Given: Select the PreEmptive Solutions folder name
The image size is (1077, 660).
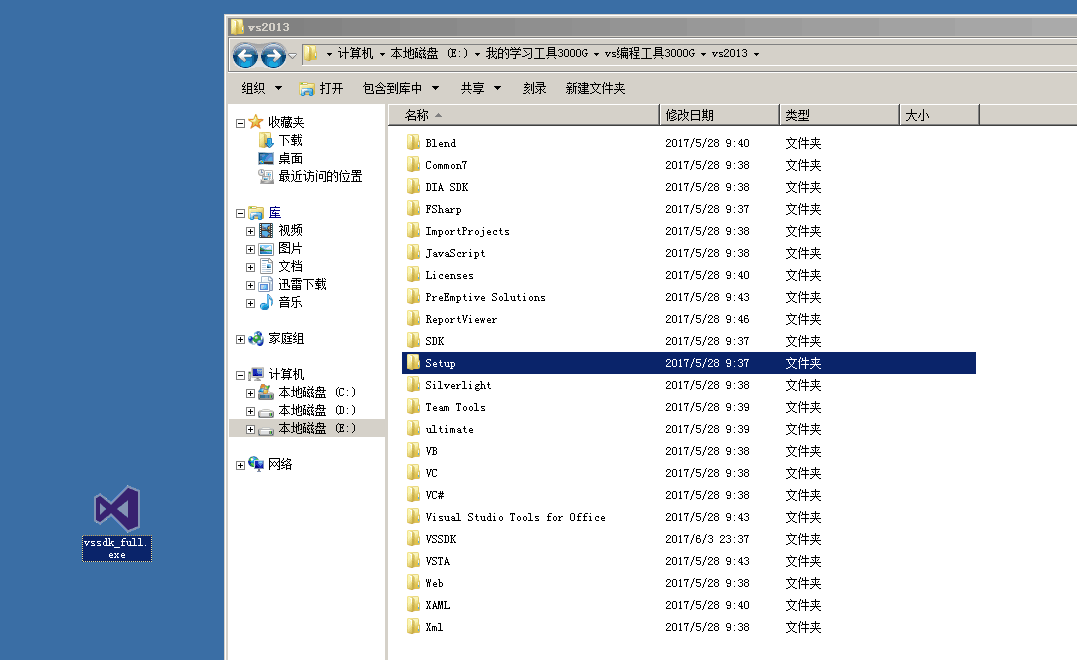Looking at the screenshot, I should 485,297.
